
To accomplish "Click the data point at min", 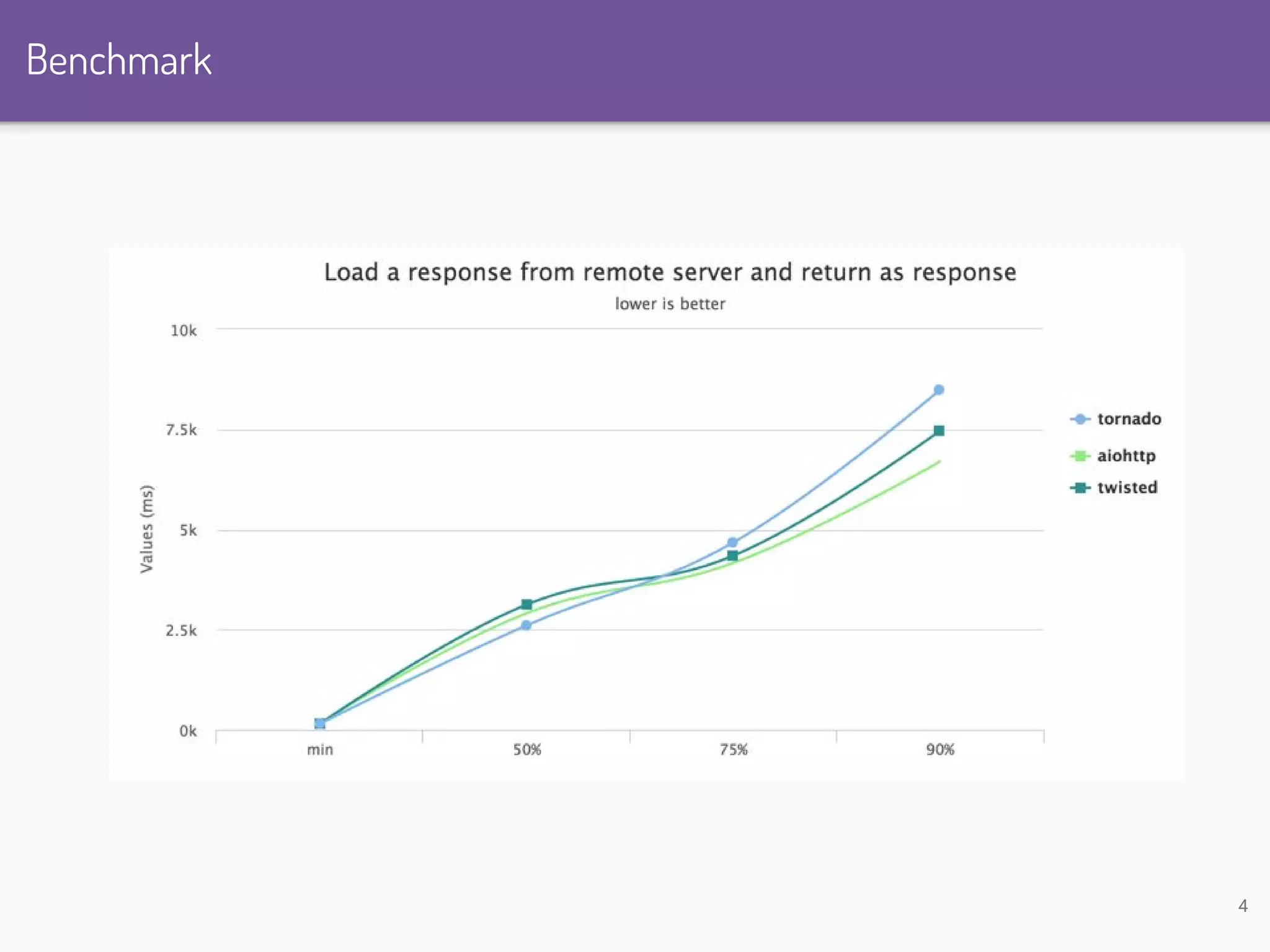I will coord(320,723).
